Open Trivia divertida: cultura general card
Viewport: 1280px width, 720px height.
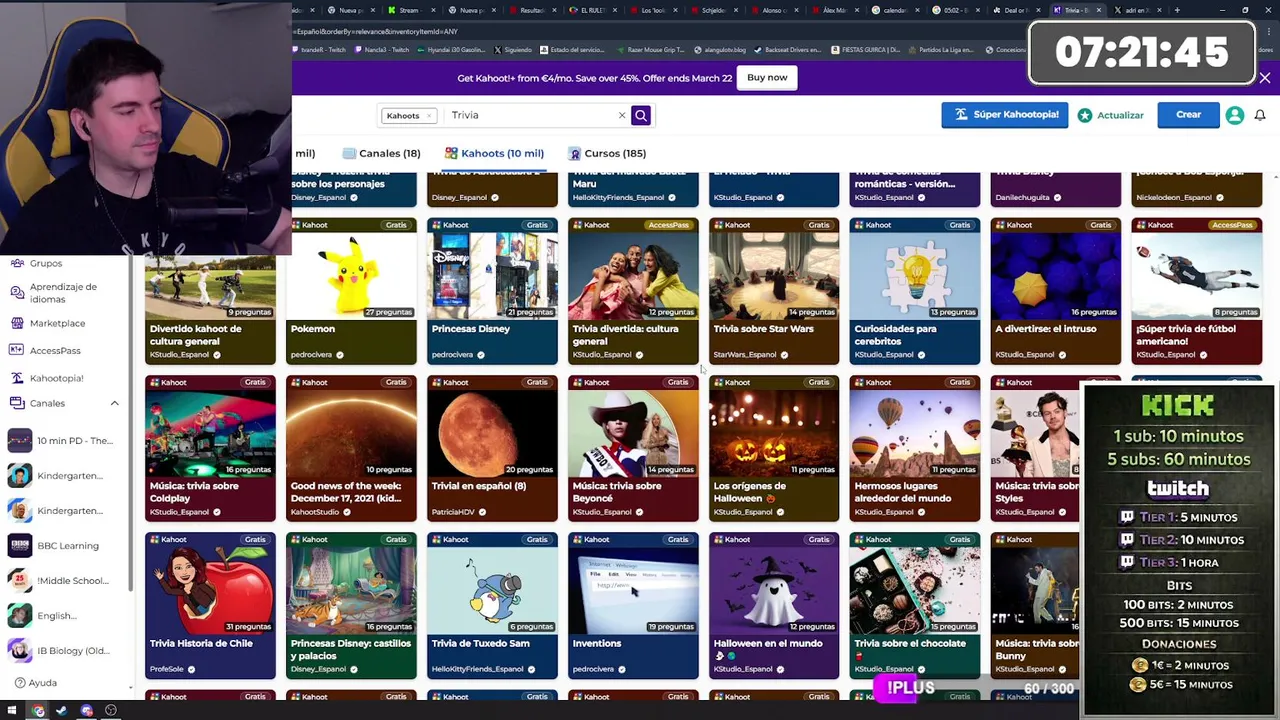pos(633,291)
